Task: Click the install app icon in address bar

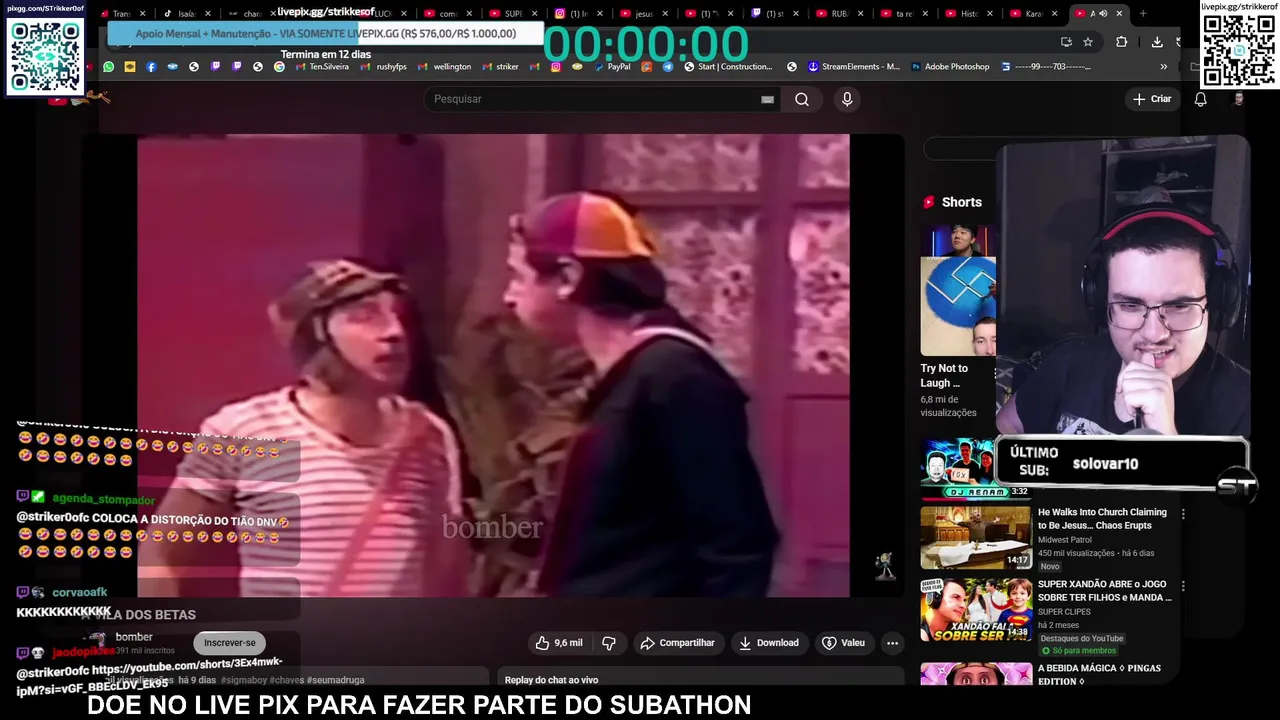Action: tap(1066, 42)
